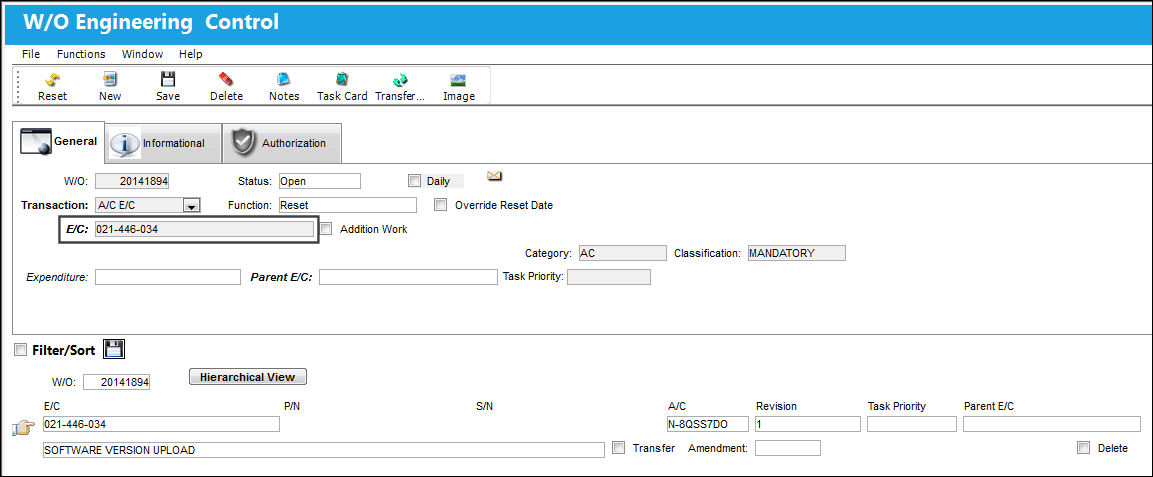Enable the Override Reset Date checkbox
The width and height of the screenshot is (1153, 477).
(x=440, y=205)
